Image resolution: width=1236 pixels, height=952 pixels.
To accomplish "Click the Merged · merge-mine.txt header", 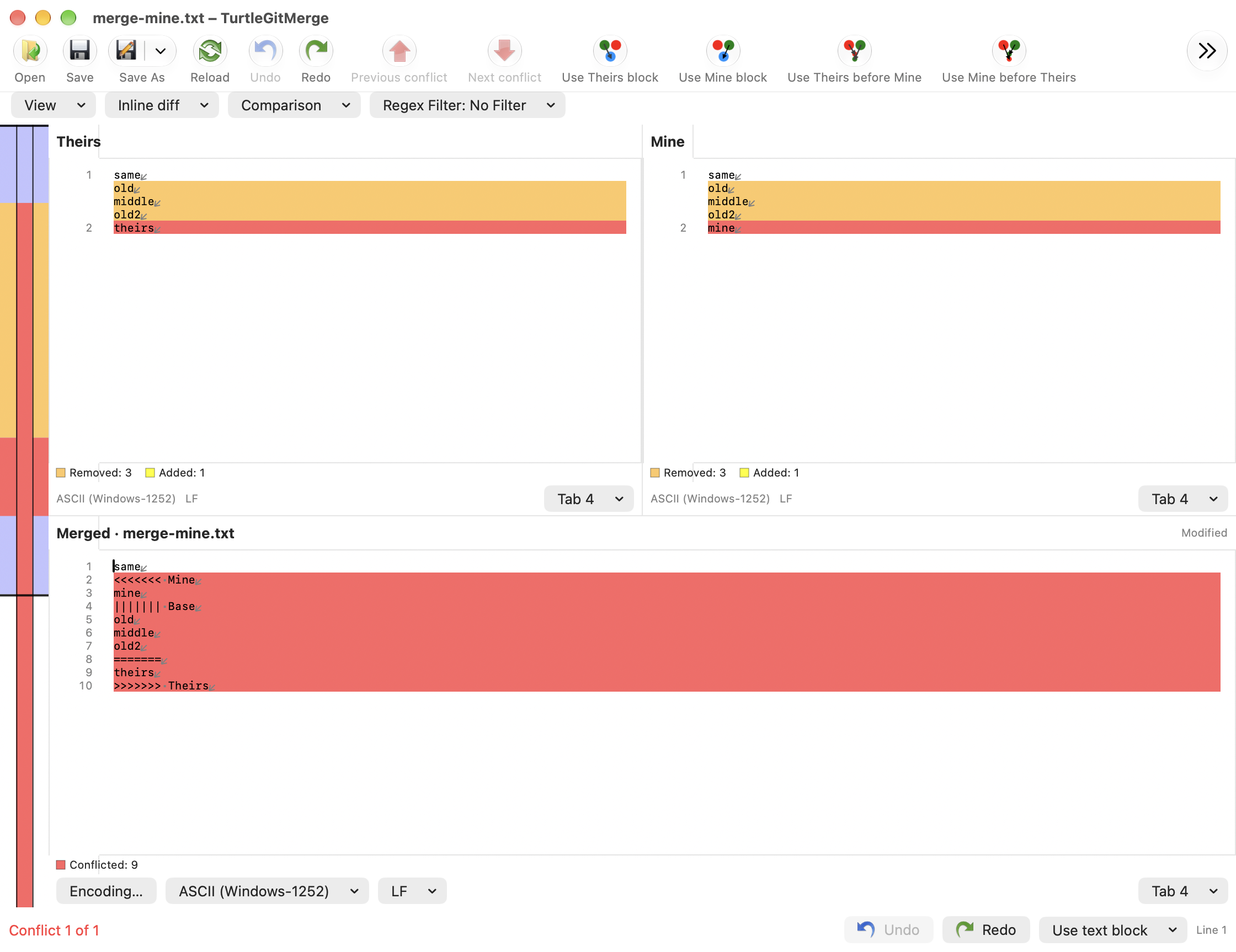I will tap(146, 533).
